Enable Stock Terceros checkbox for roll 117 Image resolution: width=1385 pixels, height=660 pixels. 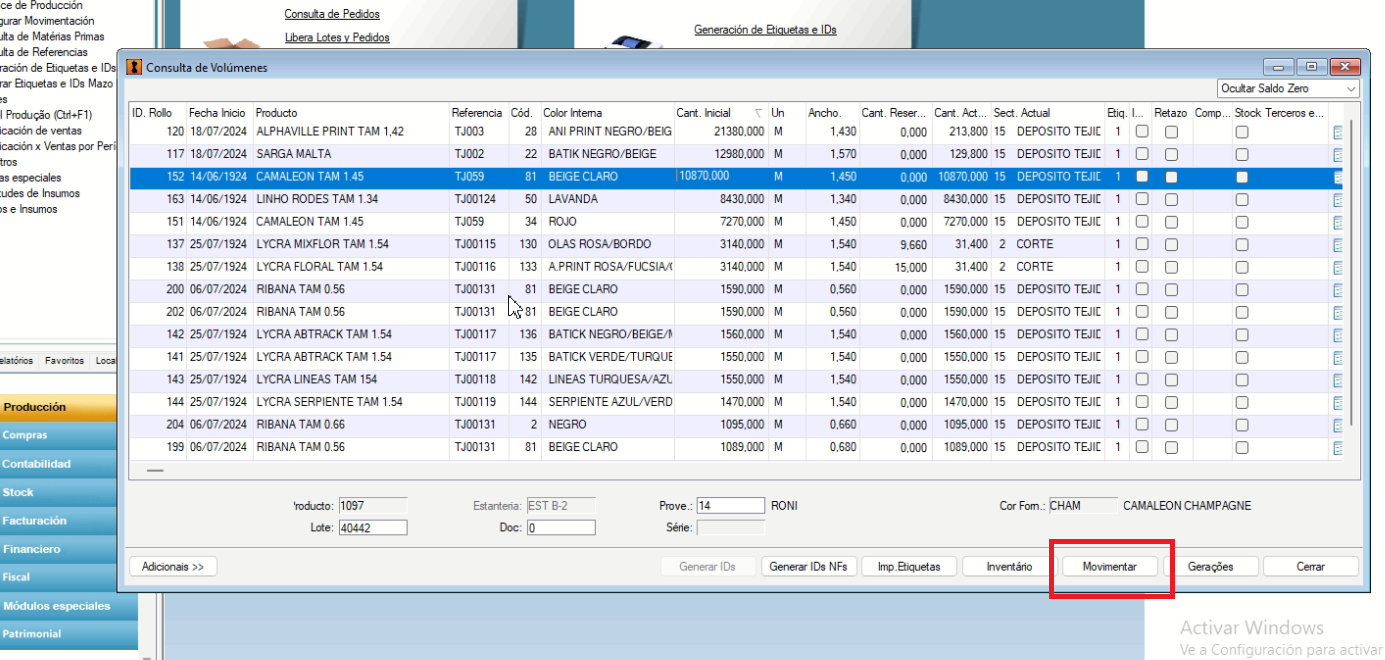pos(1241,155)
